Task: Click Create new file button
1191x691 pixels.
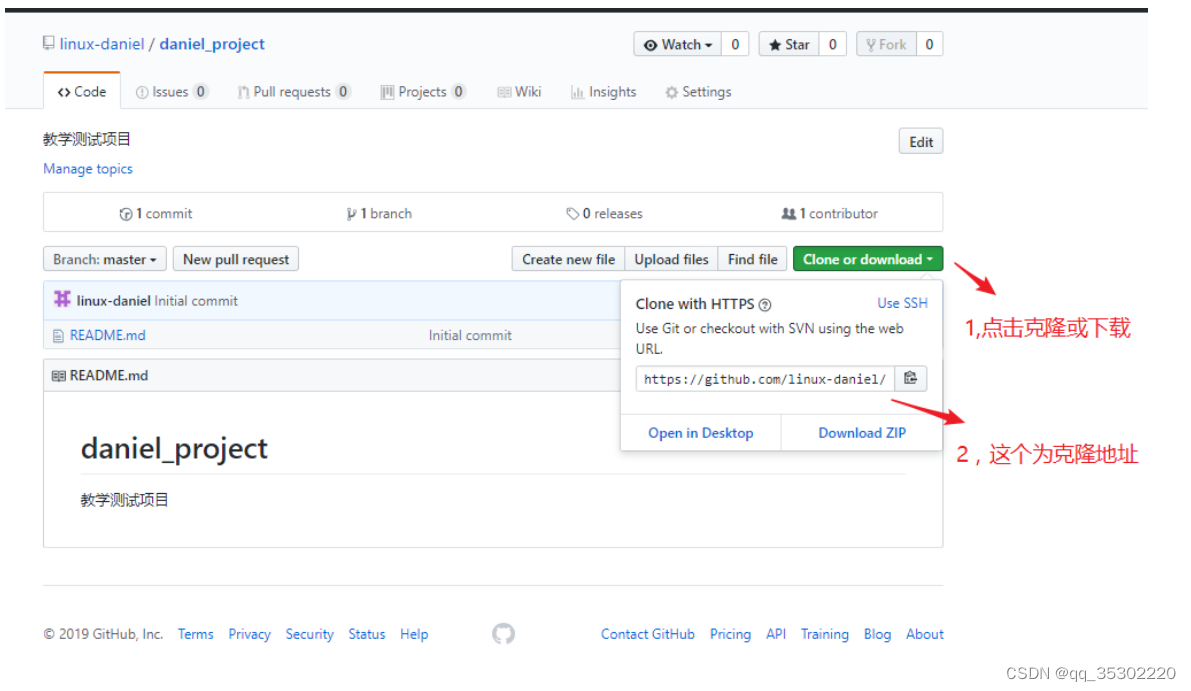Action: (568, 259)
